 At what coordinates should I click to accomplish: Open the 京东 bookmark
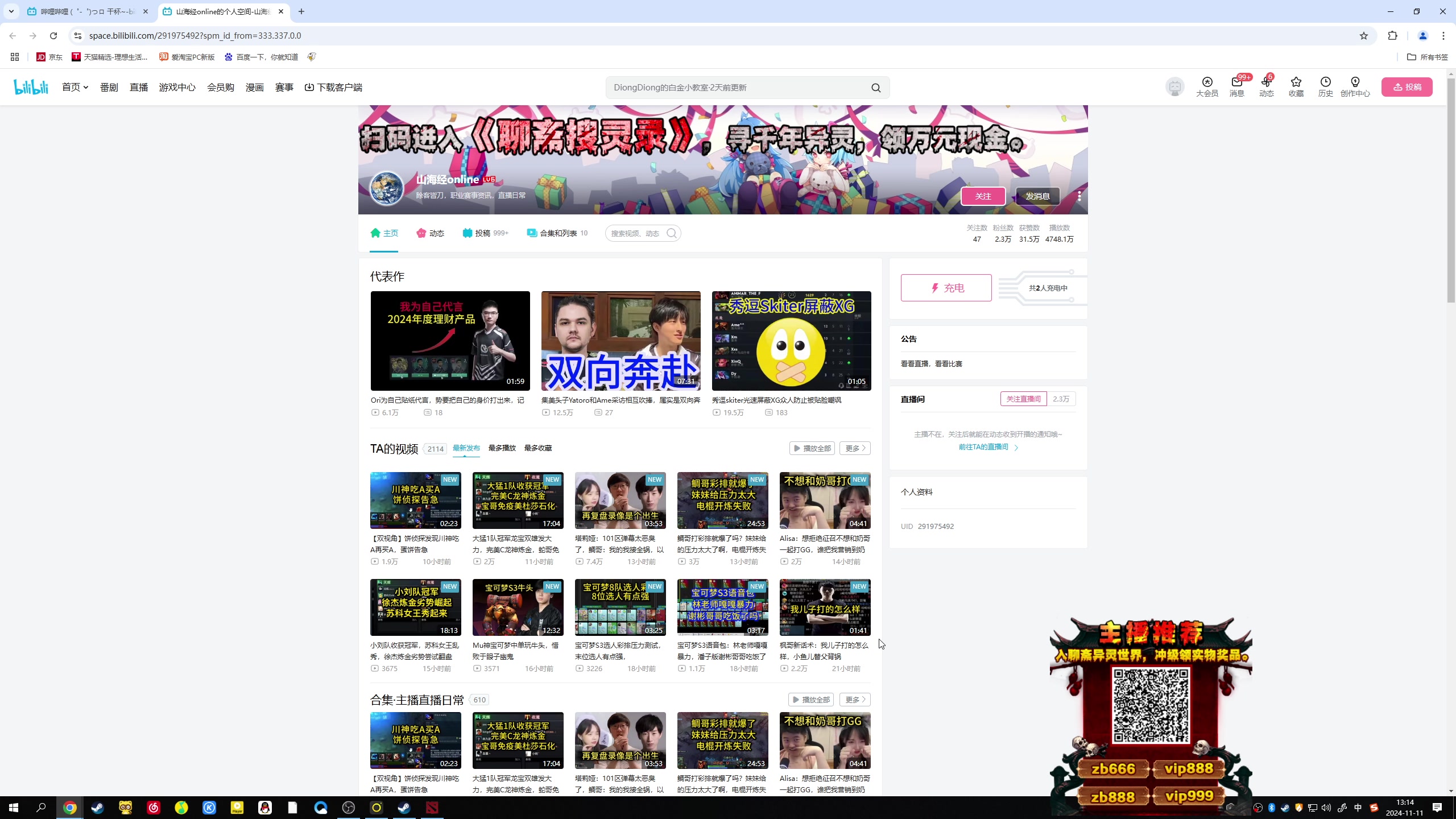coord(49,57)
